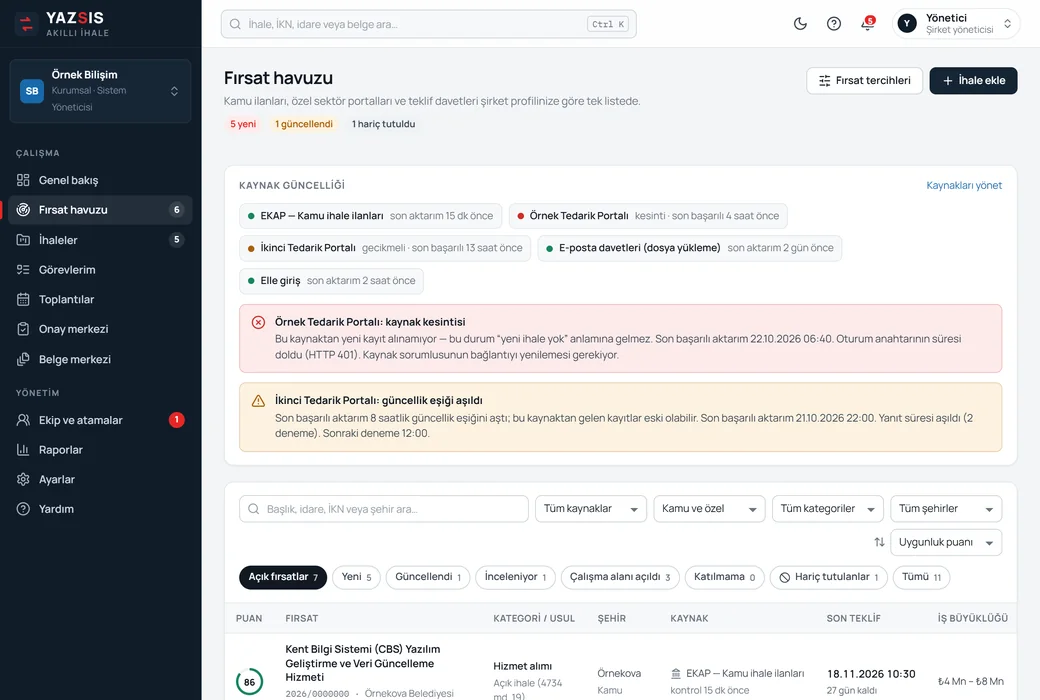The width and height of the screenshot is (1040, 700).
Task: Open Ayarlar gear icon in sidebar
Action: (x=23, y=479)
